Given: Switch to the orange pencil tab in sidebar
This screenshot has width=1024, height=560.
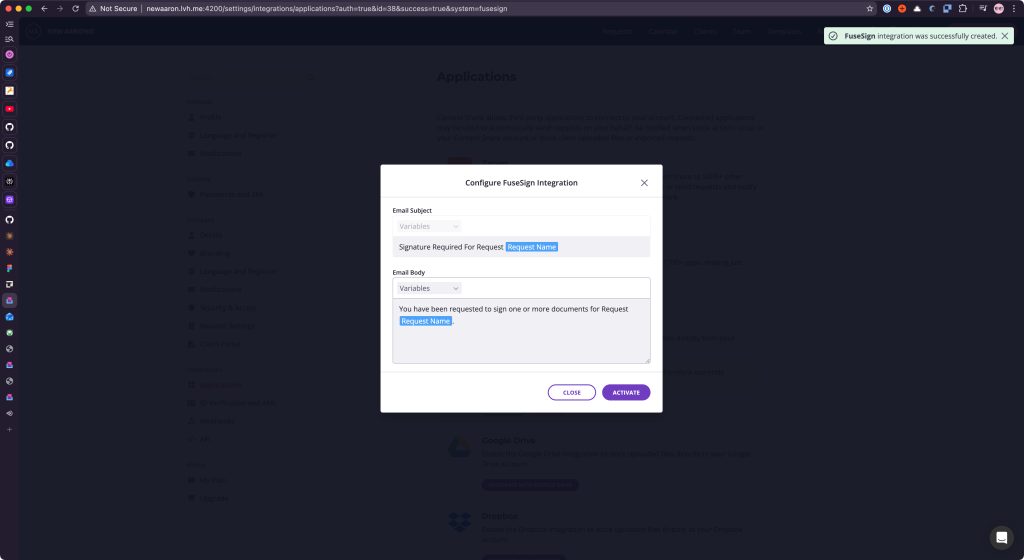Looking at the screenshot, I should click(9, 91).
